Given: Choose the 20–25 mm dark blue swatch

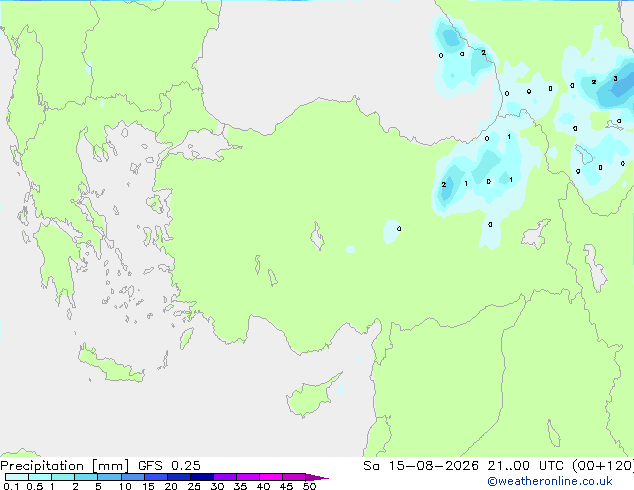Looking at the screenshot, I should click(x=178, y=477).
